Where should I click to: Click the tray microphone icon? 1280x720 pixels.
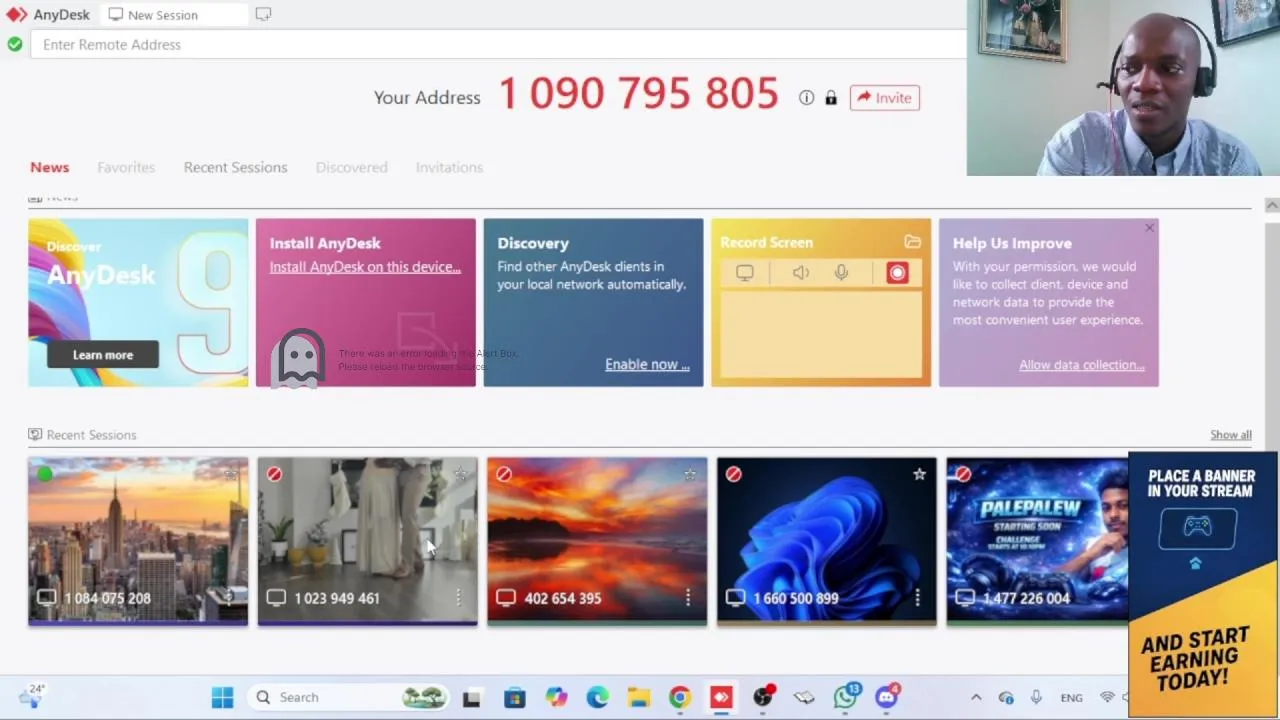[x=1036, y=697]
